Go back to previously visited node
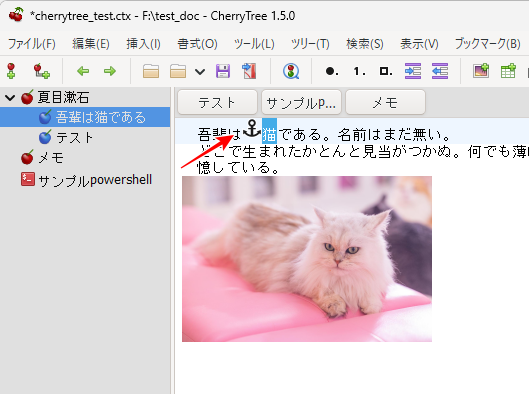 tap(83, 71)
